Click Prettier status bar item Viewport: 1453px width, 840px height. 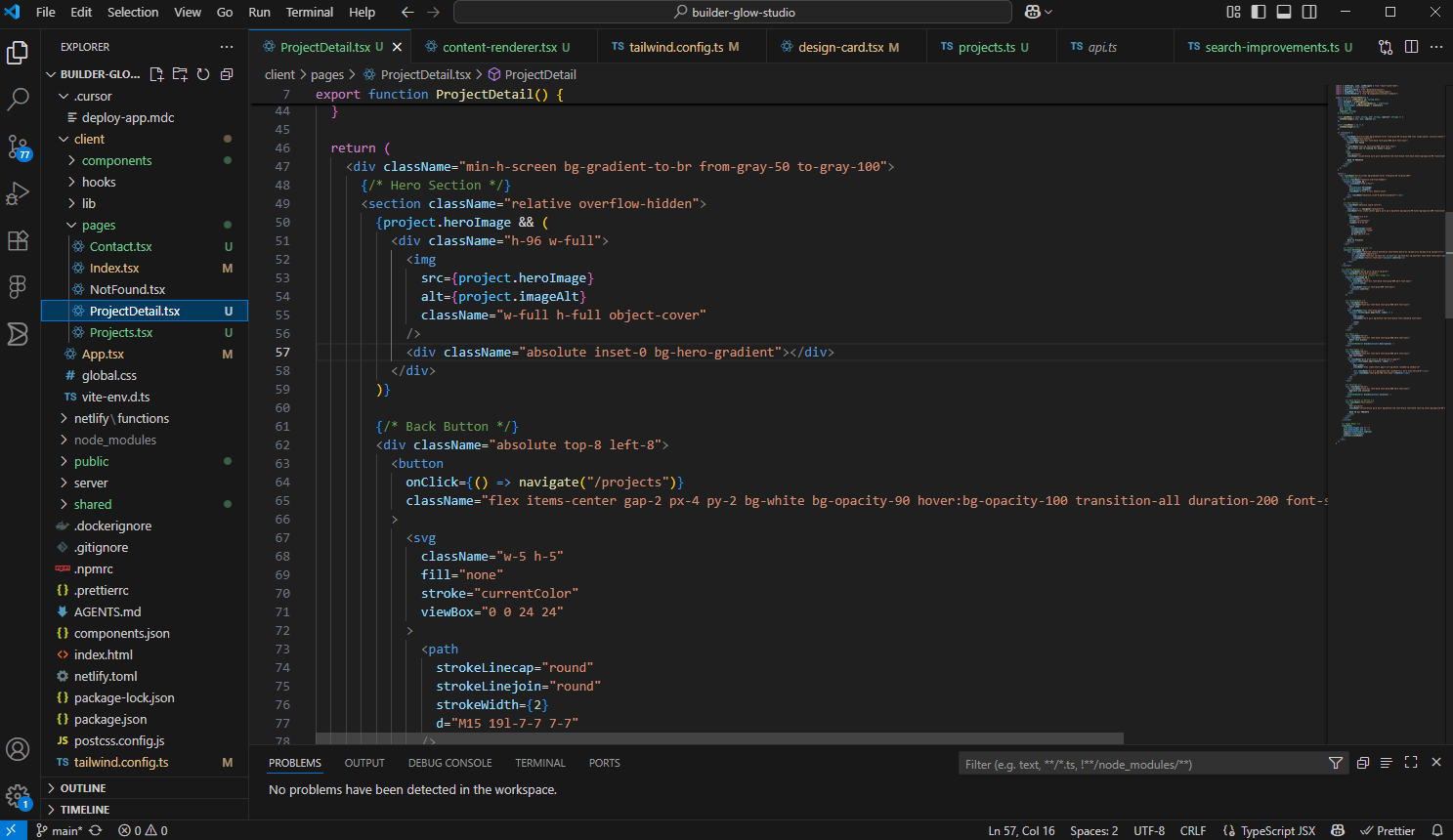point(1388,830)
